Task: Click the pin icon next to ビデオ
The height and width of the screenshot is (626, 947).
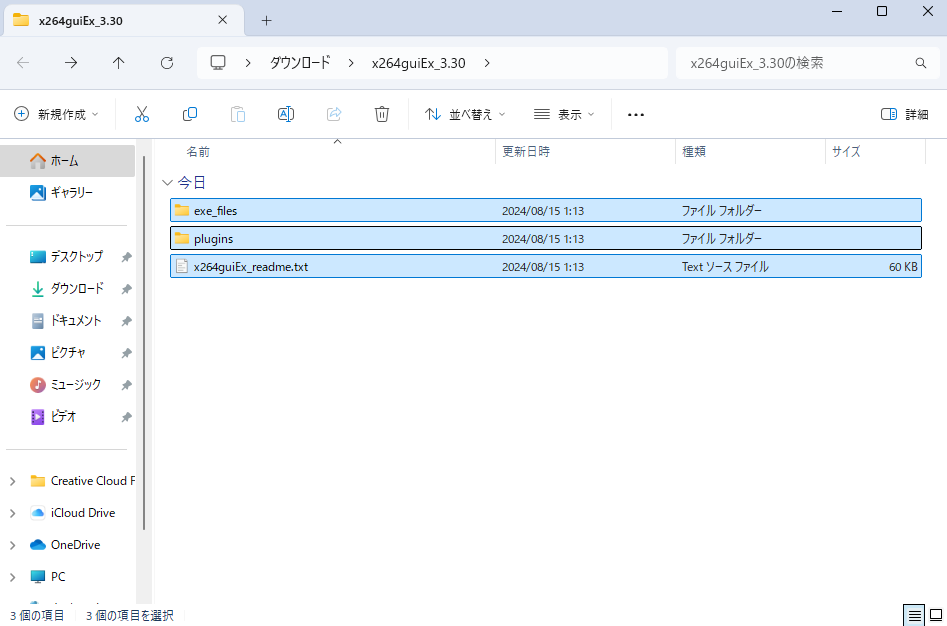Action: coord(126,417)
